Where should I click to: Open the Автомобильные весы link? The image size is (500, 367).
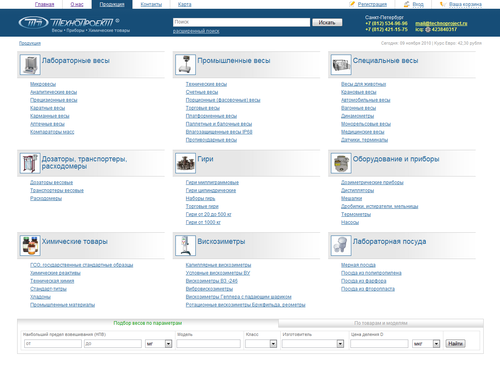pyautogui.click(x=366, y=100)
